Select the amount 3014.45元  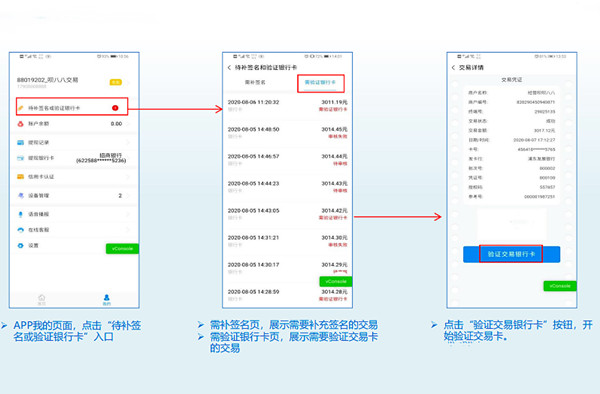tap(334, 129)
